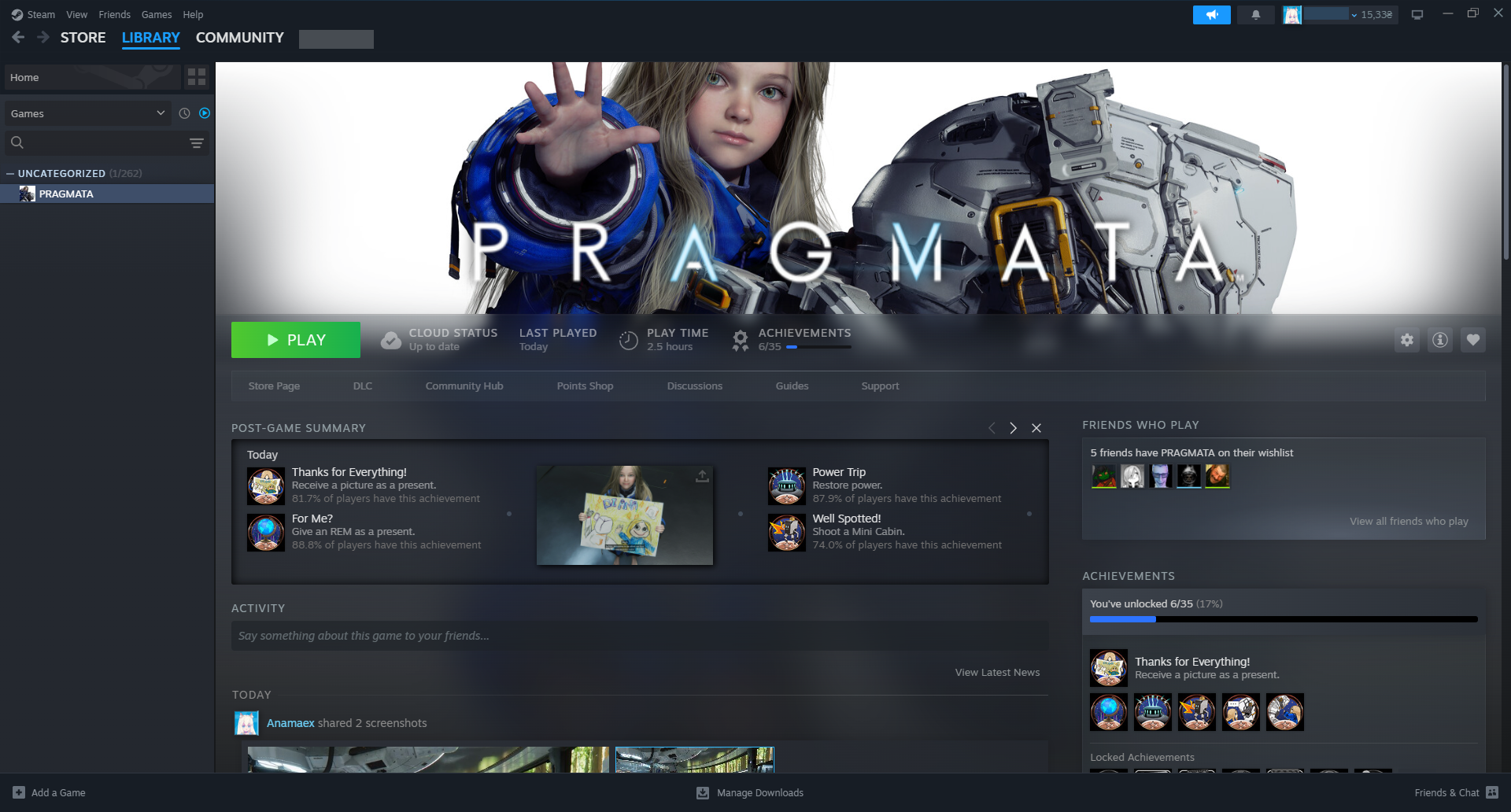Click the Steam logo menu
Image resolution: width=1511 pixels, height=812 pixels.
[33, 14]
